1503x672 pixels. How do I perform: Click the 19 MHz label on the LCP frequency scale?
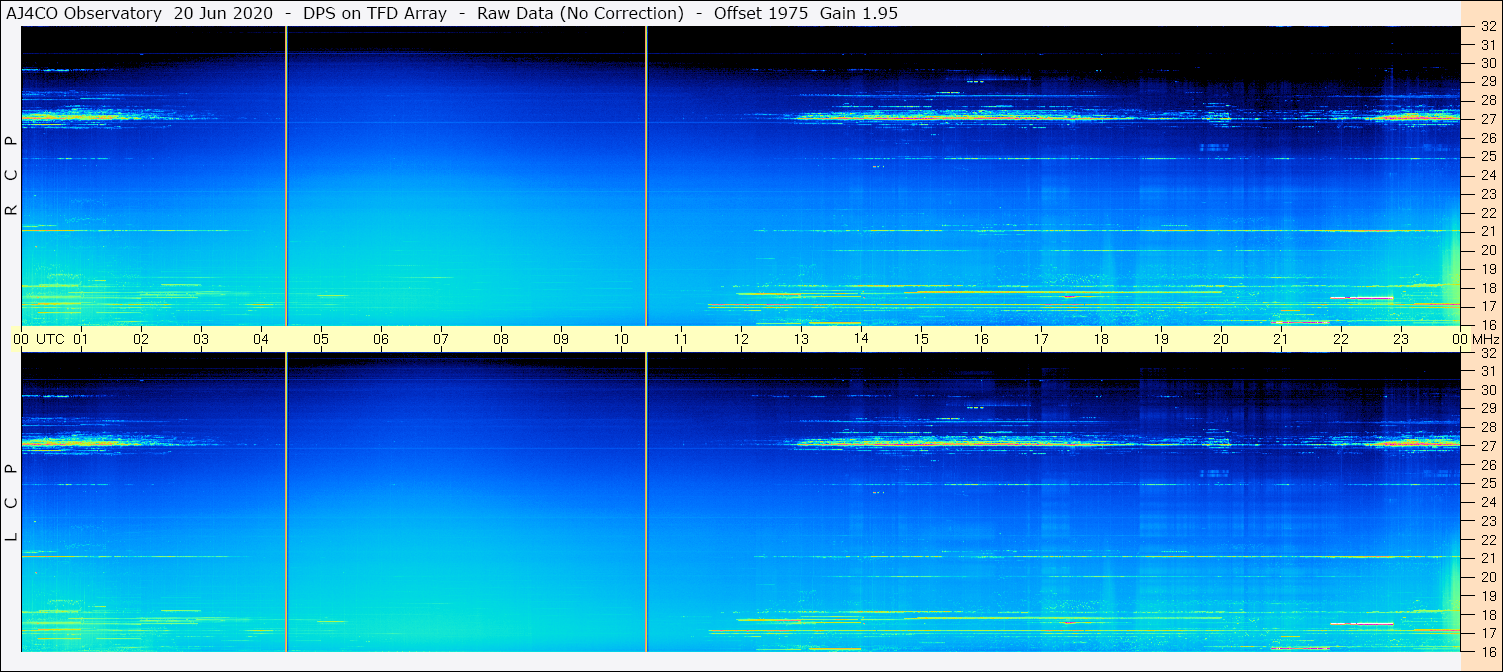tap(1487, 595)
